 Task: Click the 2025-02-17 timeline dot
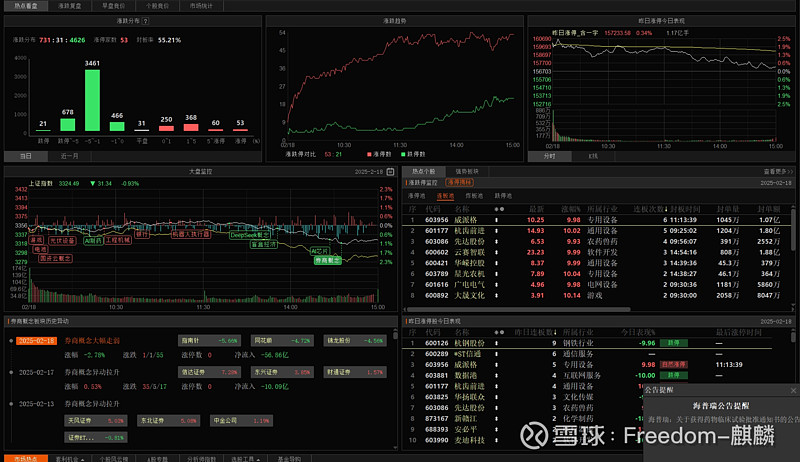click(11, 372)
